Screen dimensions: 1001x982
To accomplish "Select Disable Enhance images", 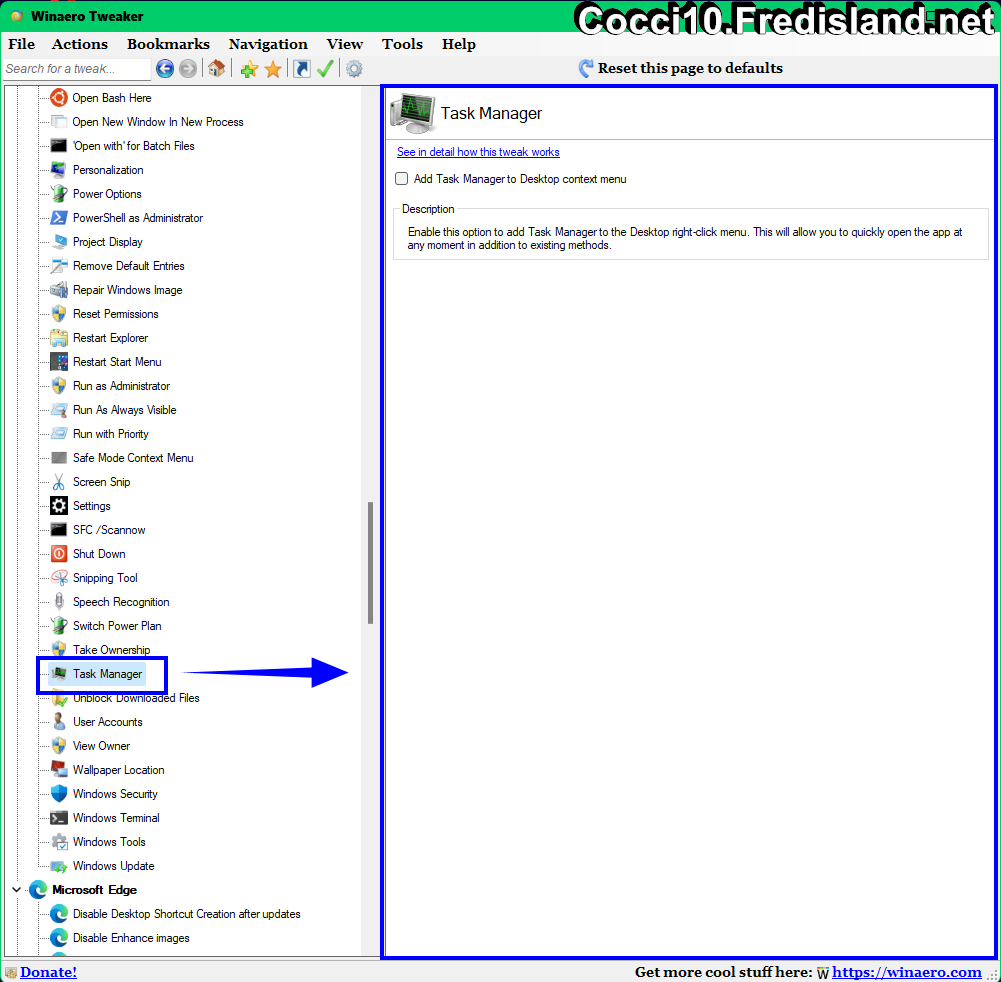I will [131, 938].
